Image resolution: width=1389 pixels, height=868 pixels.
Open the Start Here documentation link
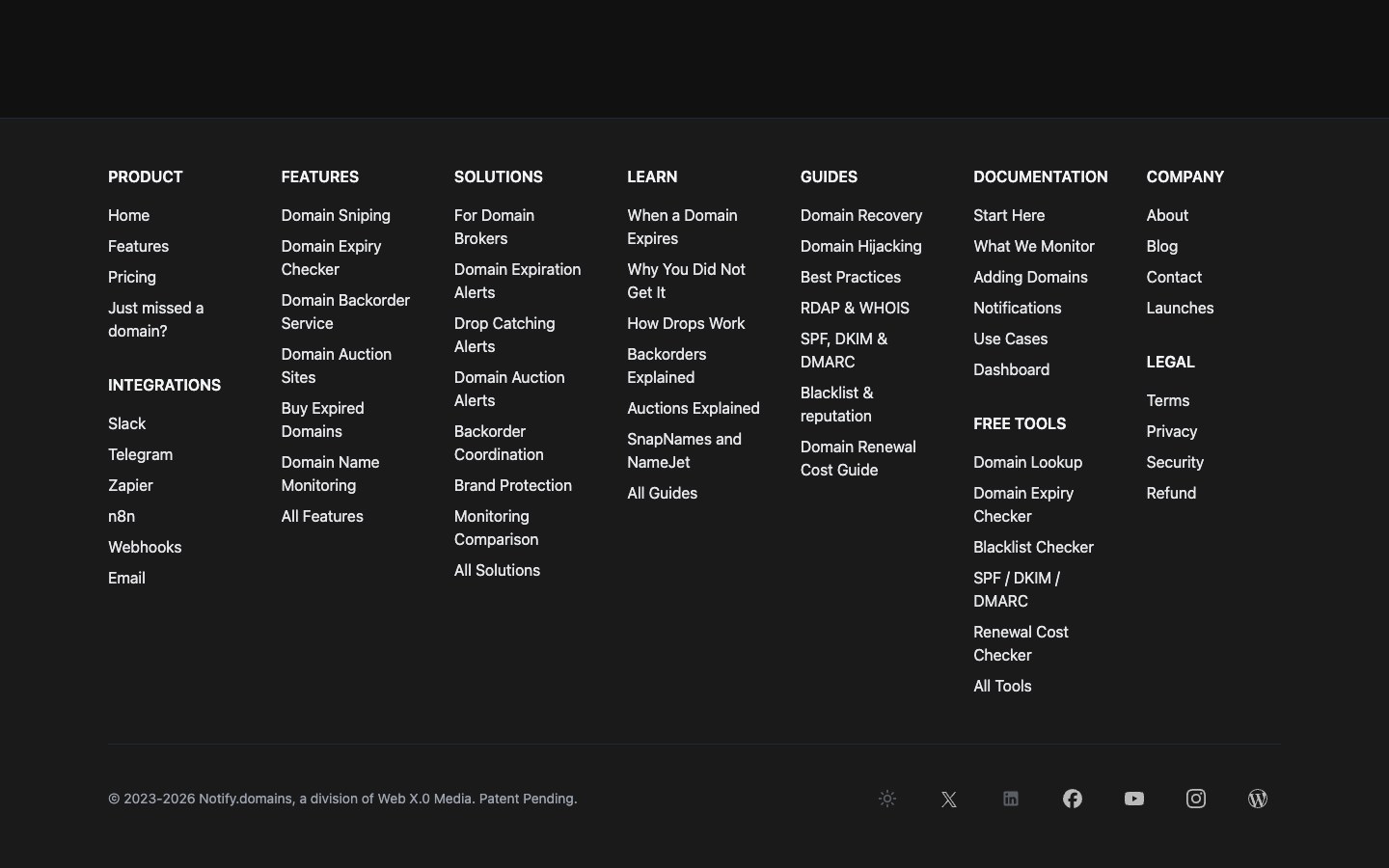pos(1009,215)
